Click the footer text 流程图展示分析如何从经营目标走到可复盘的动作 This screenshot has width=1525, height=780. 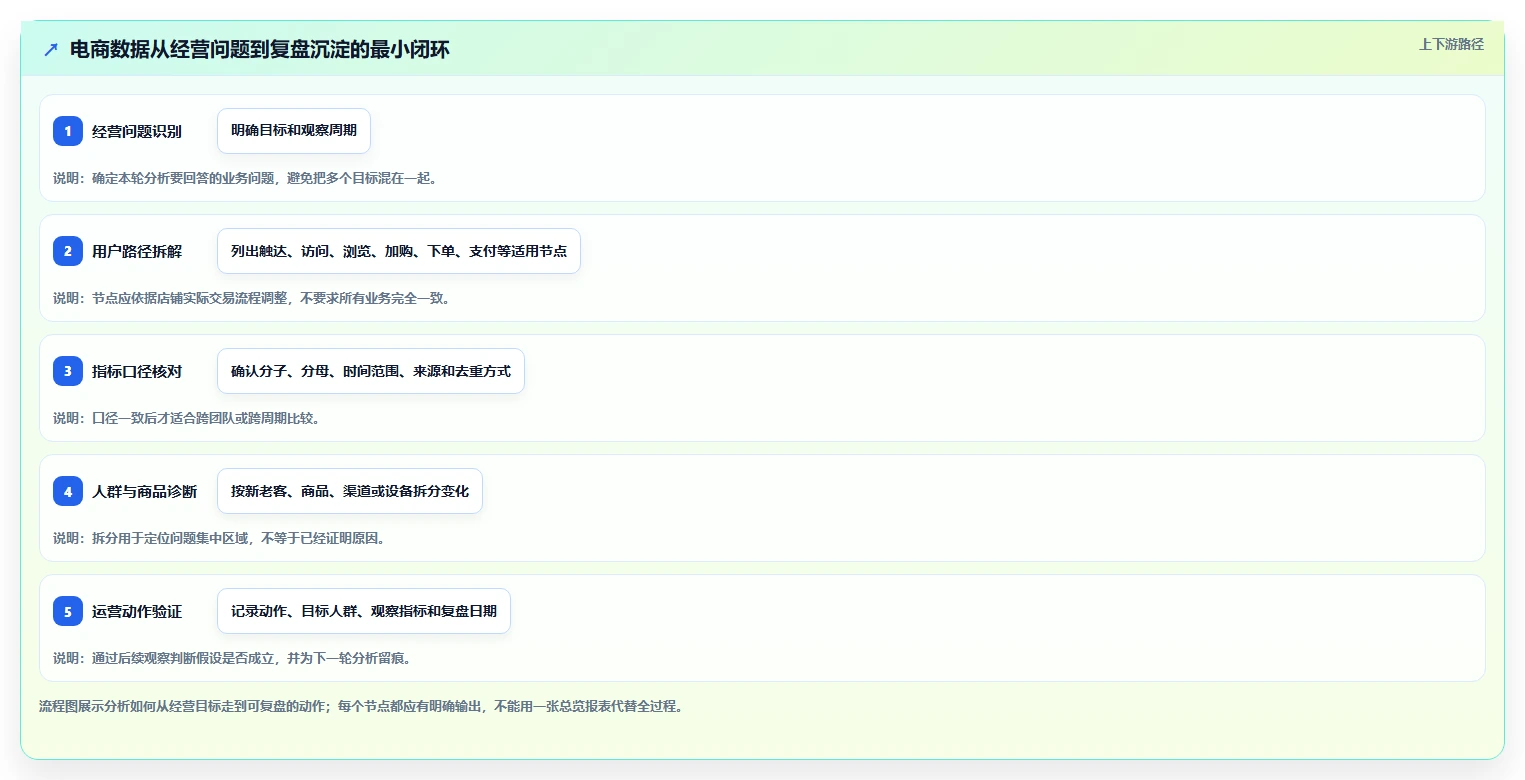[361, 706]
